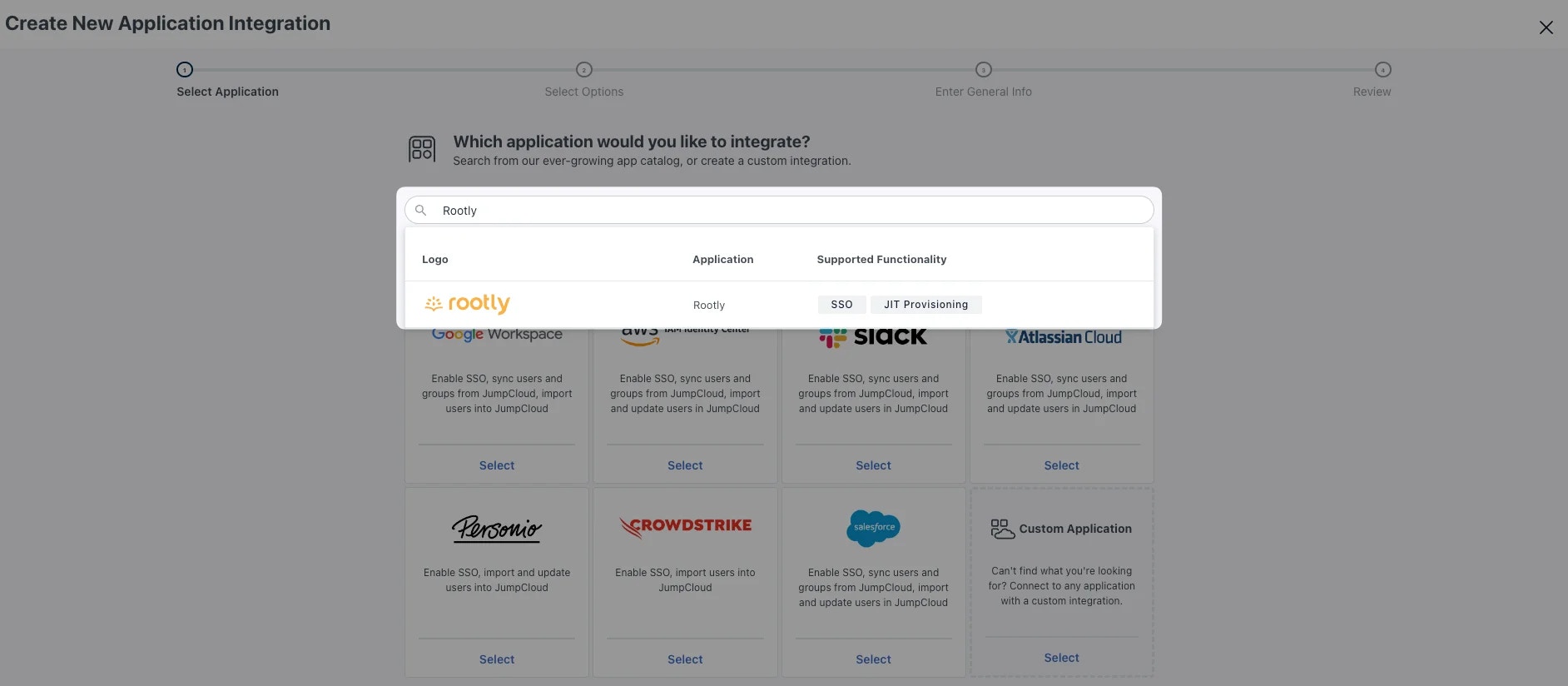1568x686 pixels.
Task: Click the Slack logo
Action: pyautogui.click(x=873, y=337)
